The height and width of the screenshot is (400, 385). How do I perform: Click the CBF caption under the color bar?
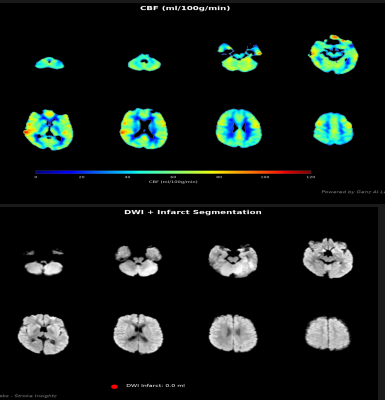(x=173, y=182)
